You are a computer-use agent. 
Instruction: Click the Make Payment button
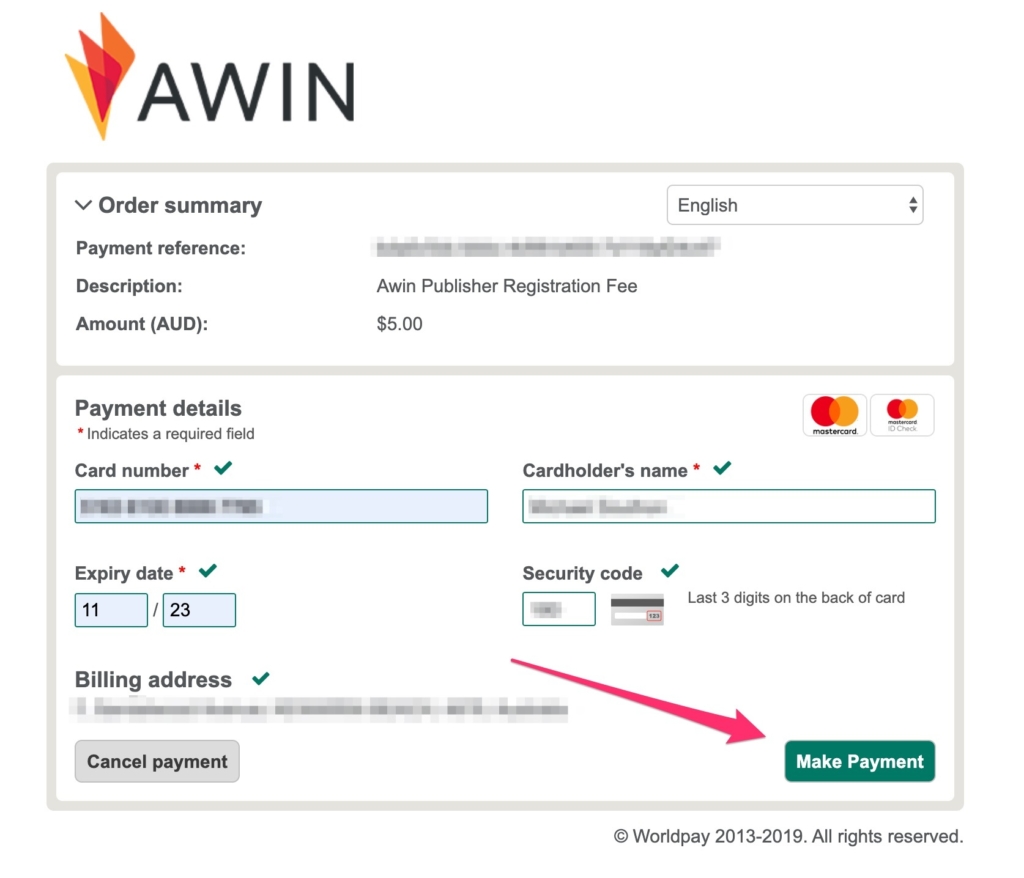(859, 761)
